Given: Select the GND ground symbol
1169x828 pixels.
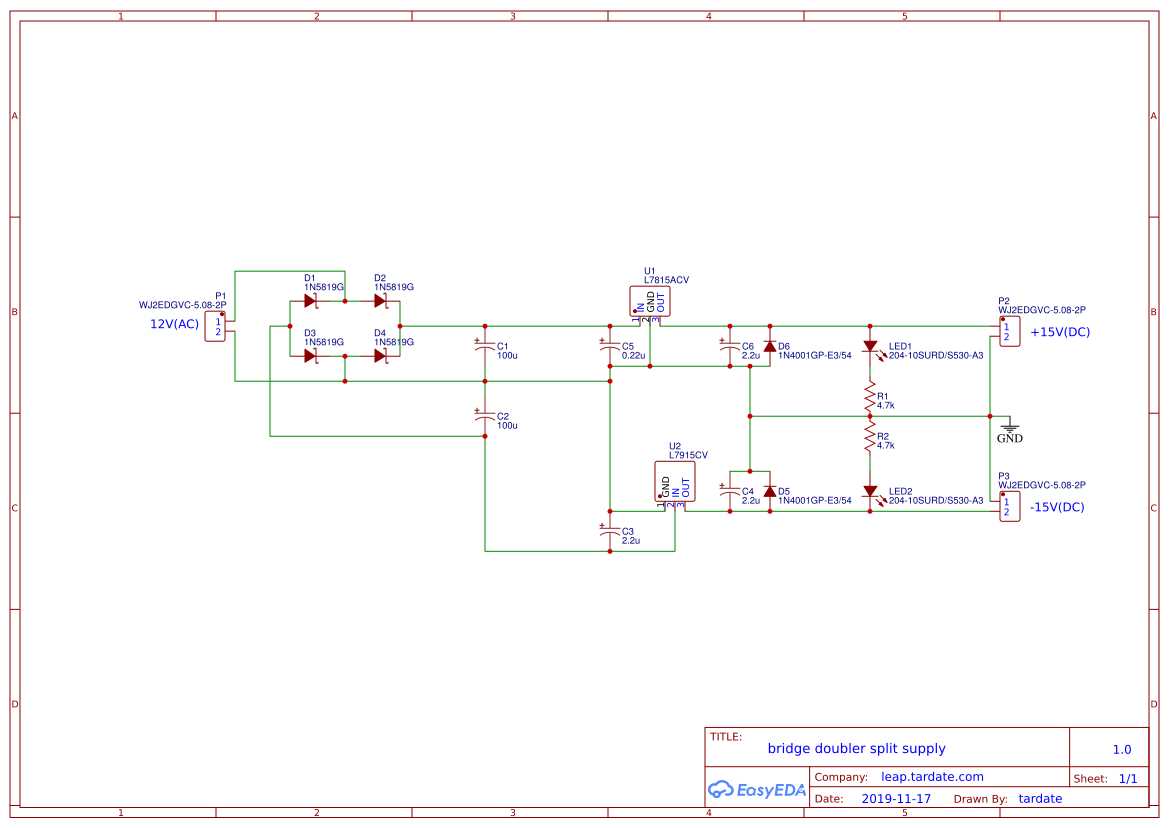Looking at the screenshot, I should pyautogui.click(x=1009, y=432).
